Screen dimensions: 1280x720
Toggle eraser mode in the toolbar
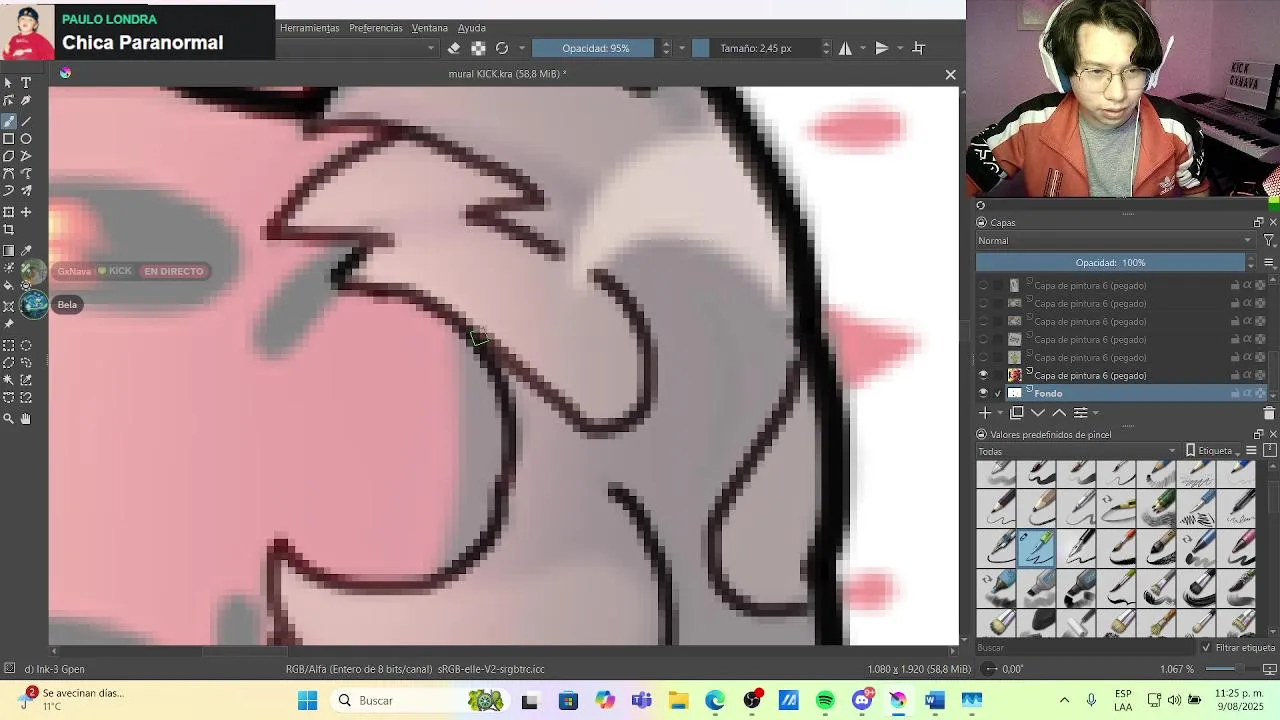454,48
